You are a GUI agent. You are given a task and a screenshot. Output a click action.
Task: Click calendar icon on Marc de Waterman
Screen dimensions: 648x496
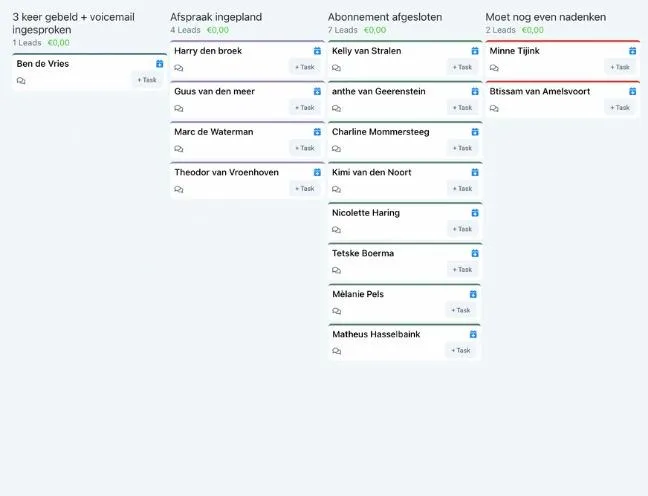(317, 132)
